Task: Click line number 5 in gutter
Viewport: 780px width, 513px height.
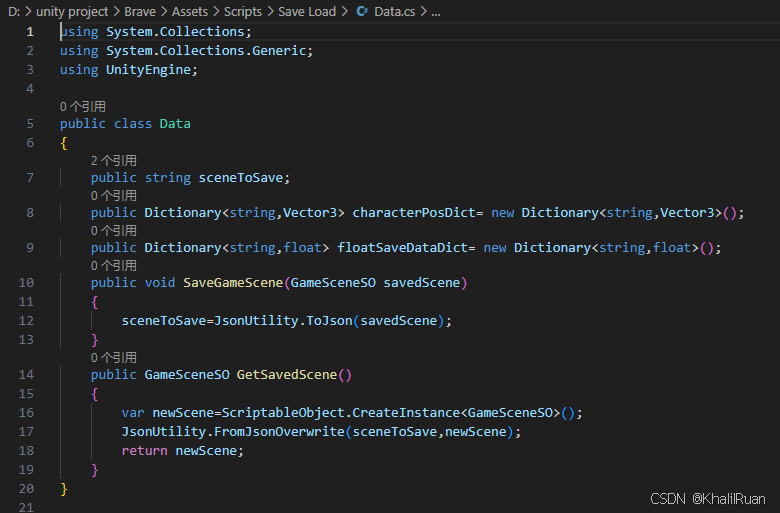Action: point(30,124)
